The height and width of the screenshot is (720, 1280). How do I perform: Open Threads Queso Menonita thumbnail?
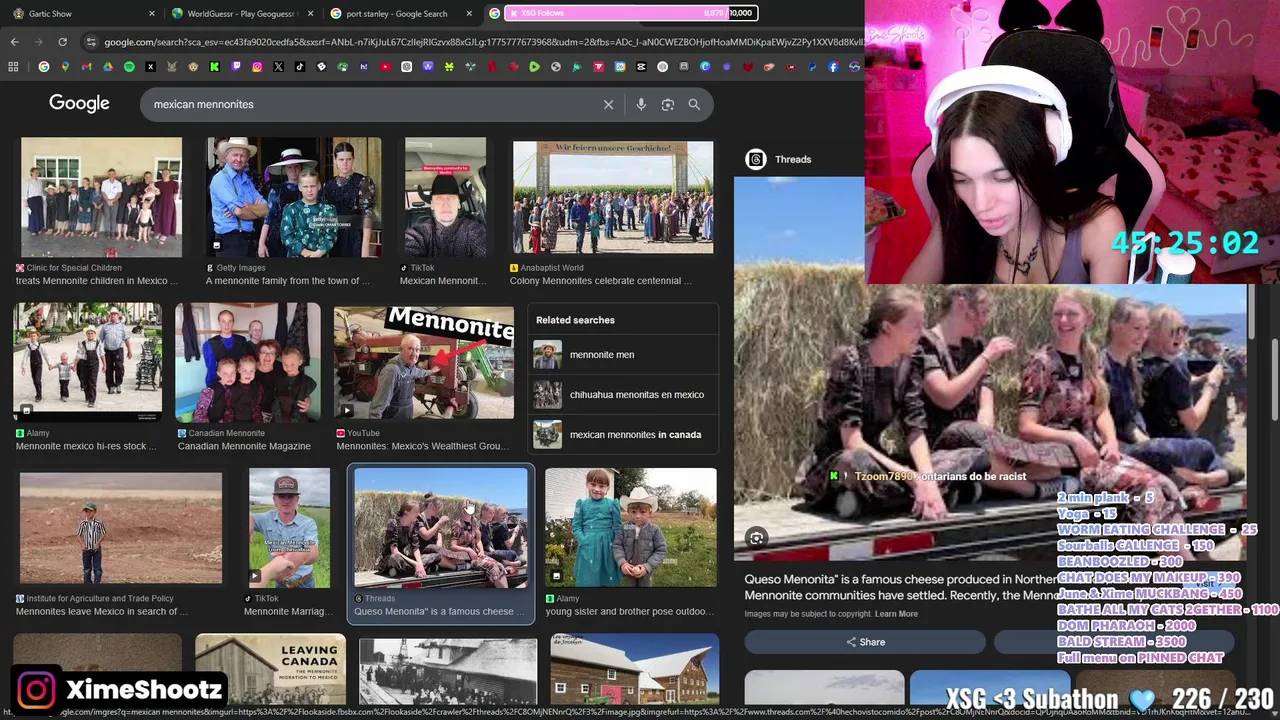(441, 527)
